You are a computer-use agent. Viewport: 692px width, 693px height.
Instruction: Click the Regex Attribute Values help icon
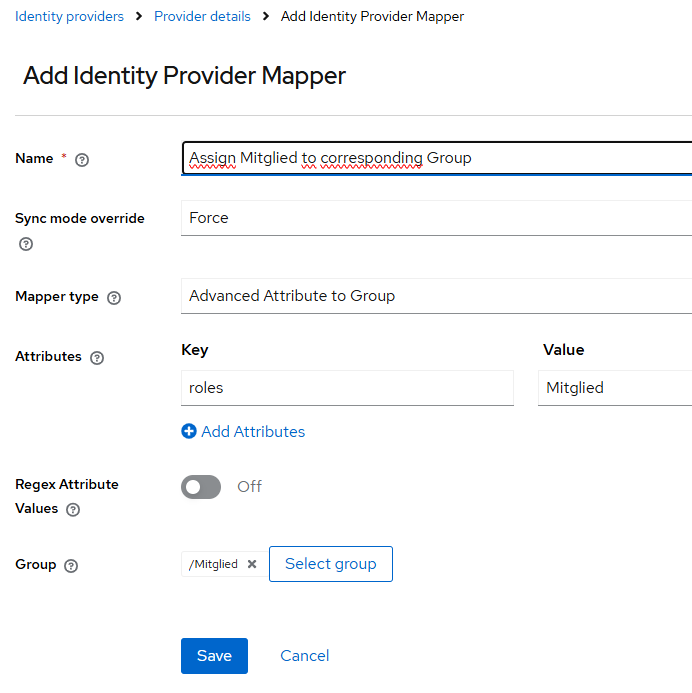click(x=73, y=510)
